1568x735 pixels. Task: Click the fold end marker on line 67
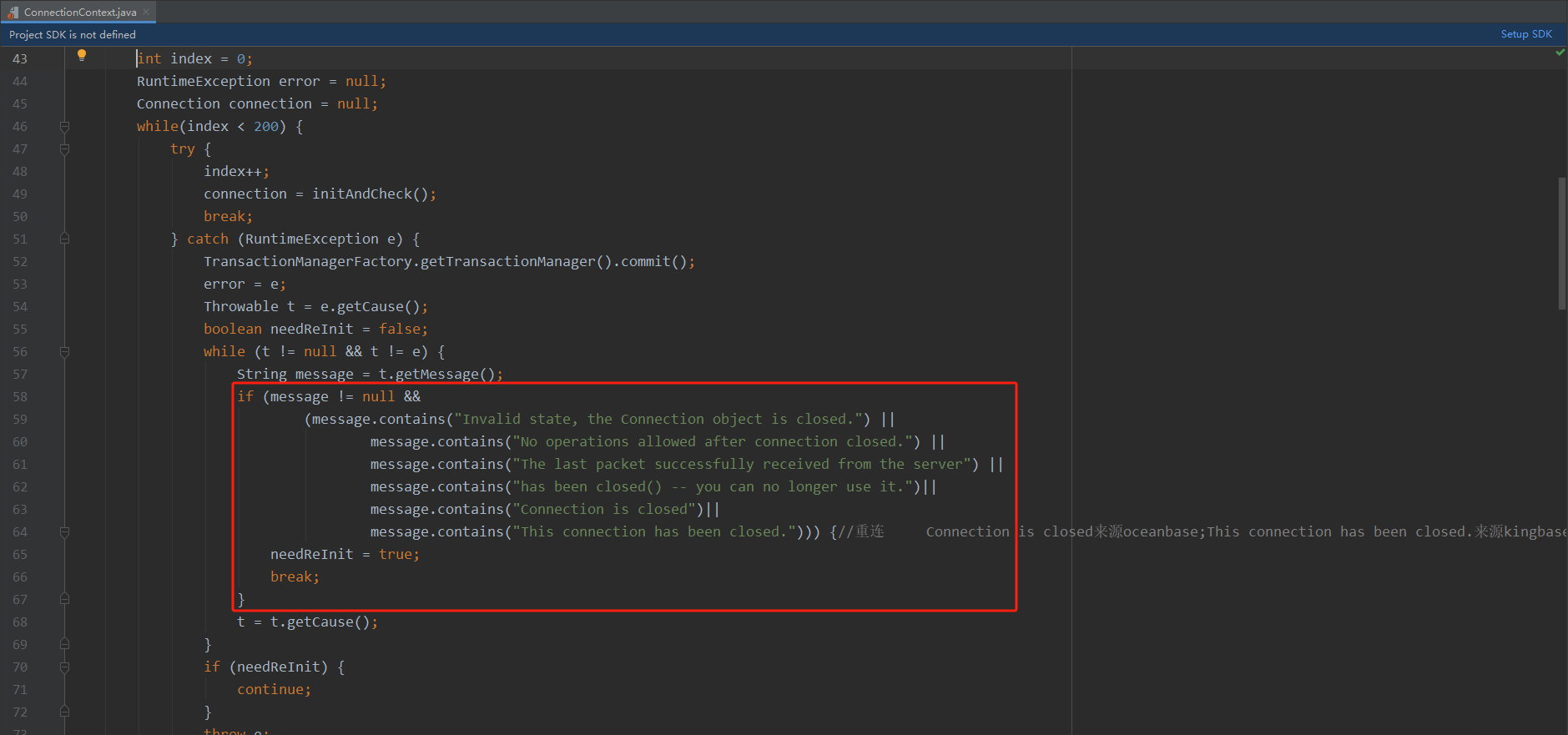[x=64, y=600]
